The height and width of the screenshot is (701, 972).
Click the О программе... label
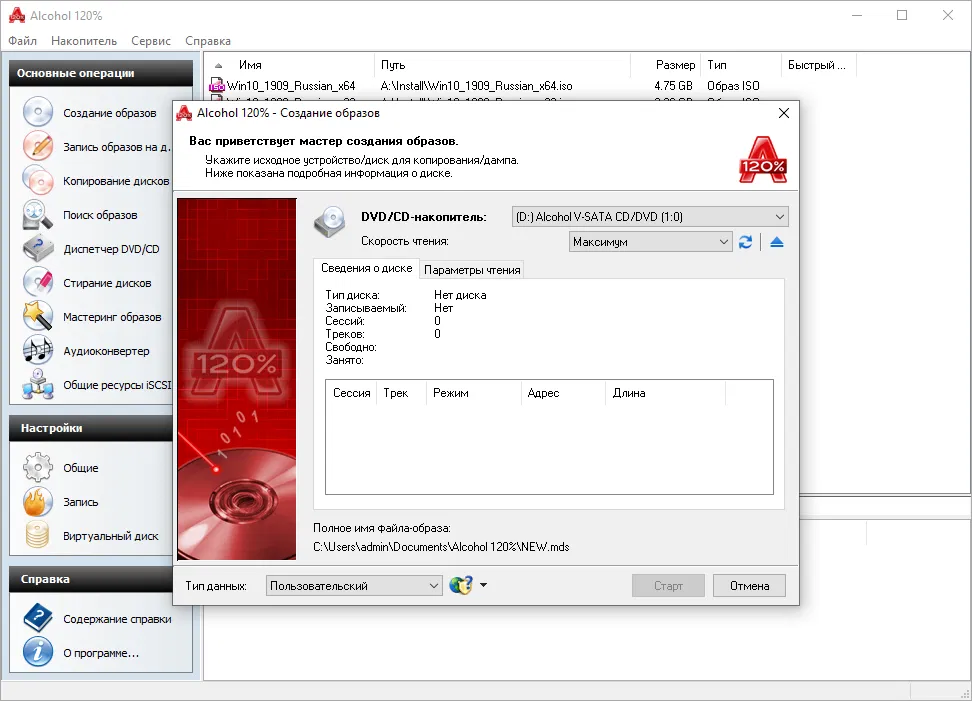pyautogui.click(x=101, y=653)
